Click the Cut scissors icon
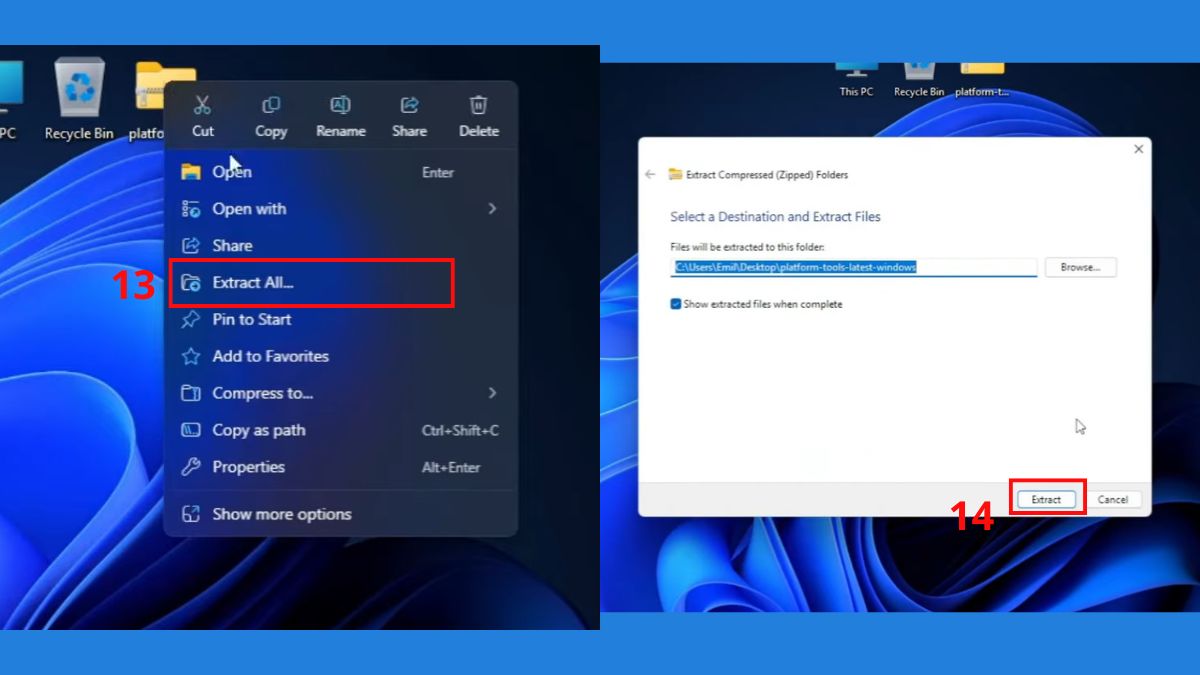This screenshot has height=675, width=1200. (202, 105)
